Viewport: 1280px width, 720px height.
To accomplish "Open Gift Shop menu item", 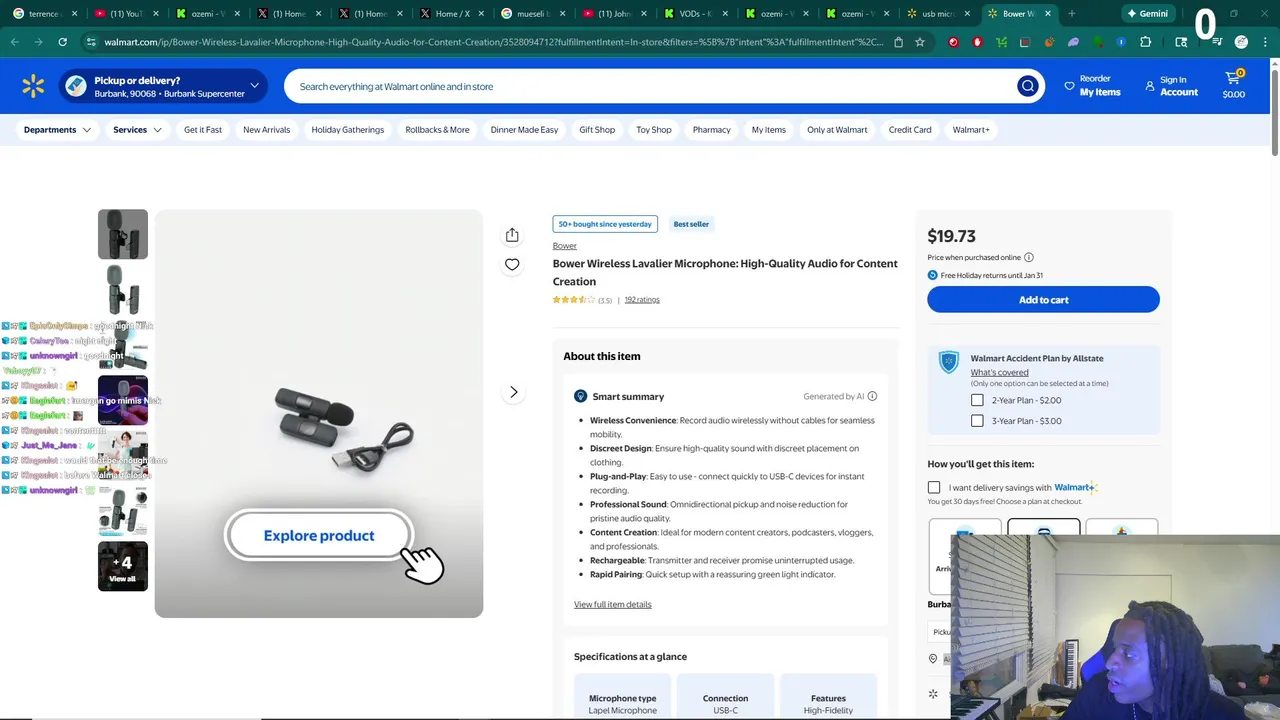I will point(597,130).
